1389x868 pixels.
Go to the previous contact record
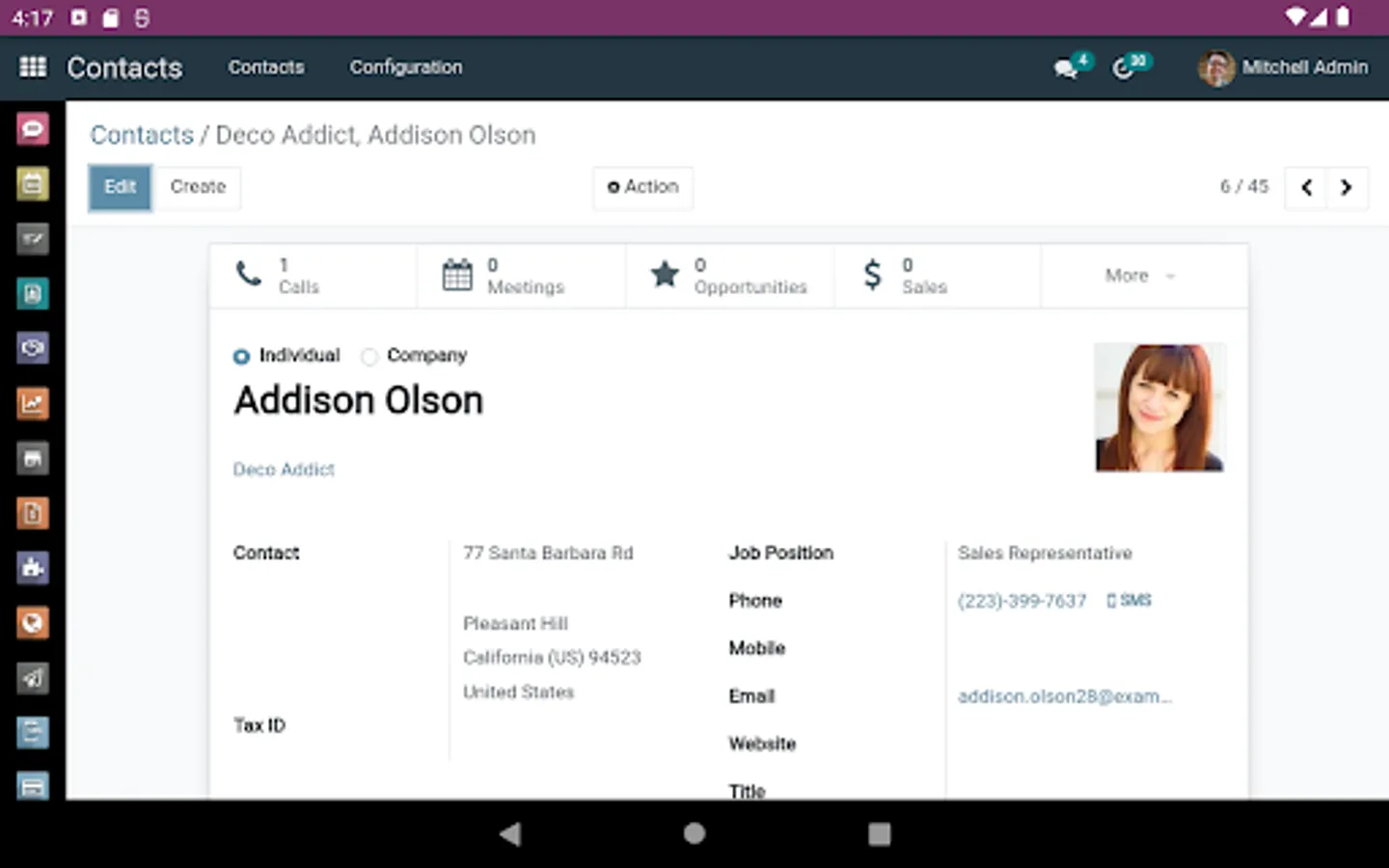tap(1306, 187)
